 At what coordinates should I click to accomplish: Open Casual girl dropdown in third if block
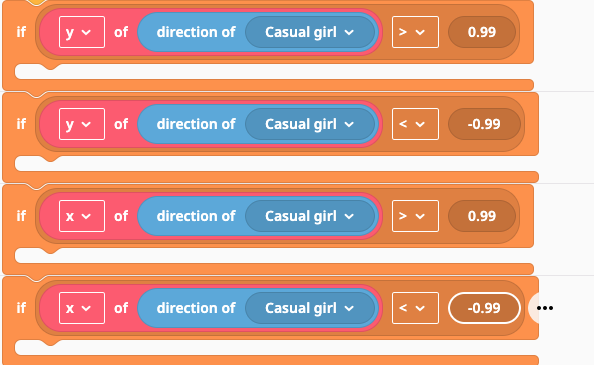click(310, 216)
